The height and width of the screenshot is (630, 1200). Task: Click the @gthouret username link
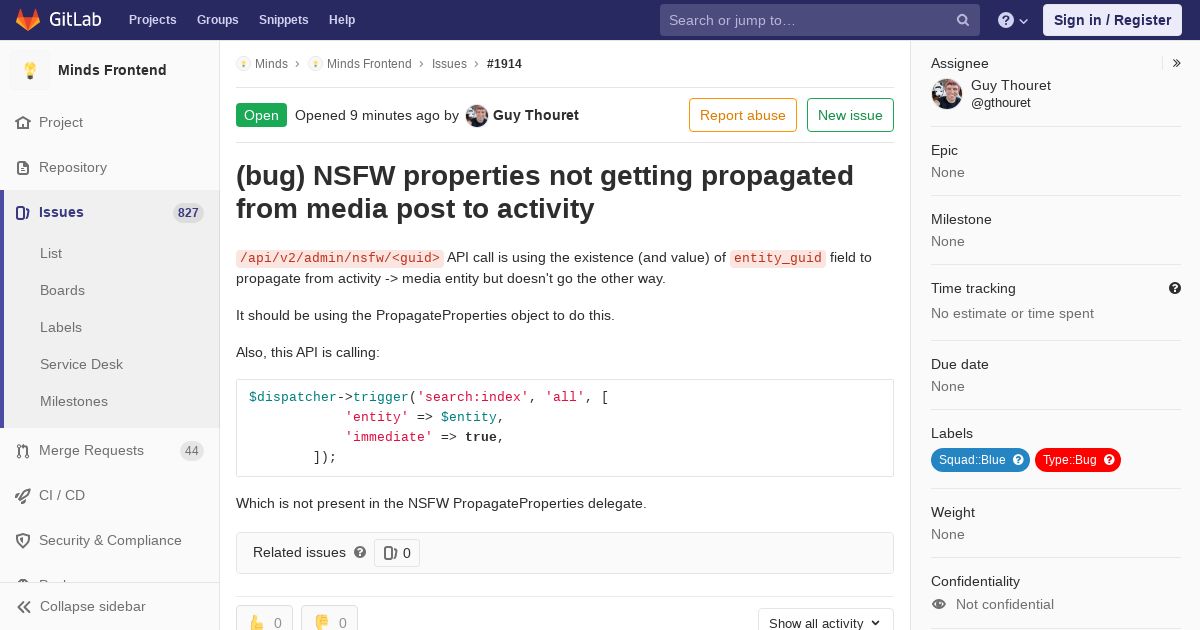click(1001, 103)
